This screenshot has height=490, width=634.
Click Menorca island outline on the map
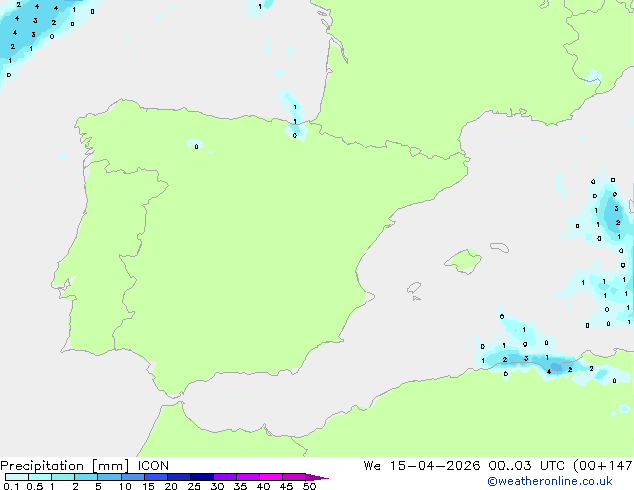point(500,247)
